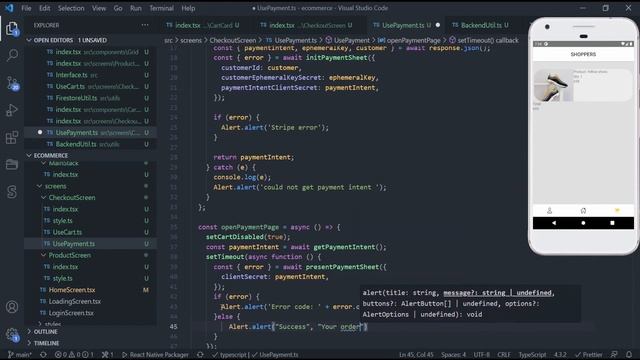Open LoginScreen.tsx in file tree
Image resolution: width=640 pixels, height=360 pixels.
[x=71, y=313]
